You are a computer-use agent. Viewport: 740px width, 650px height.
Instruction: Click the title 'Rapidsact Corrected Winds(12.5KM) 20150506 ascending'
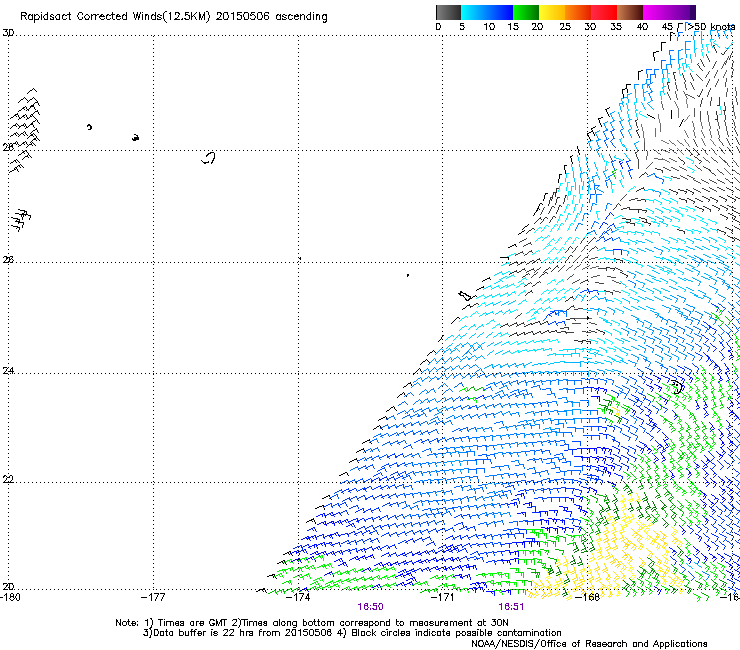(174, 17)
